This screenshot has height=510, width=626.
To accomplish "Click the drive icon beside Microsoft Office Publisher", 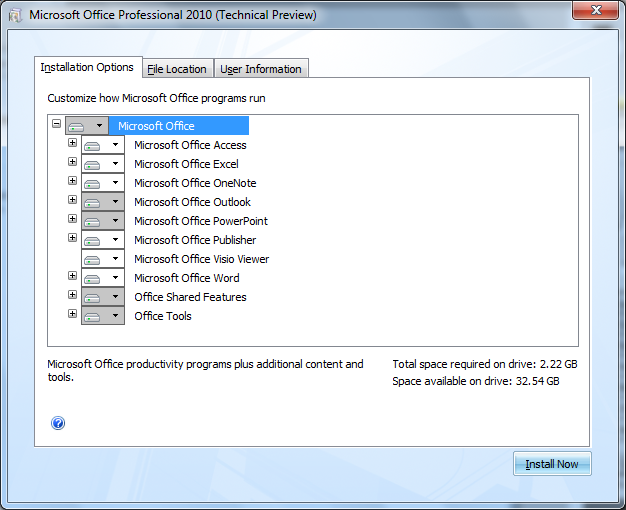I will (93, 241).
